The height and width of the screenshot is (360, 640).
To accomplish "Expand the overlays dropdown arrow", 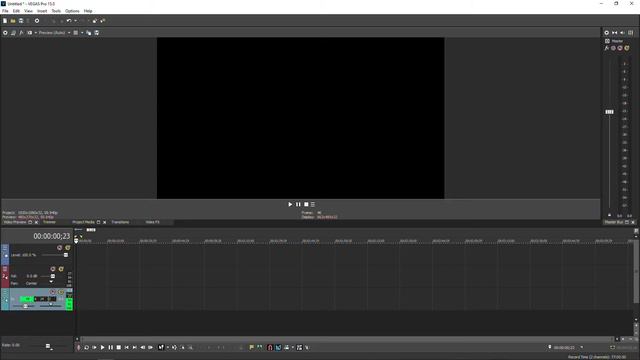I will tap(82, 33).
